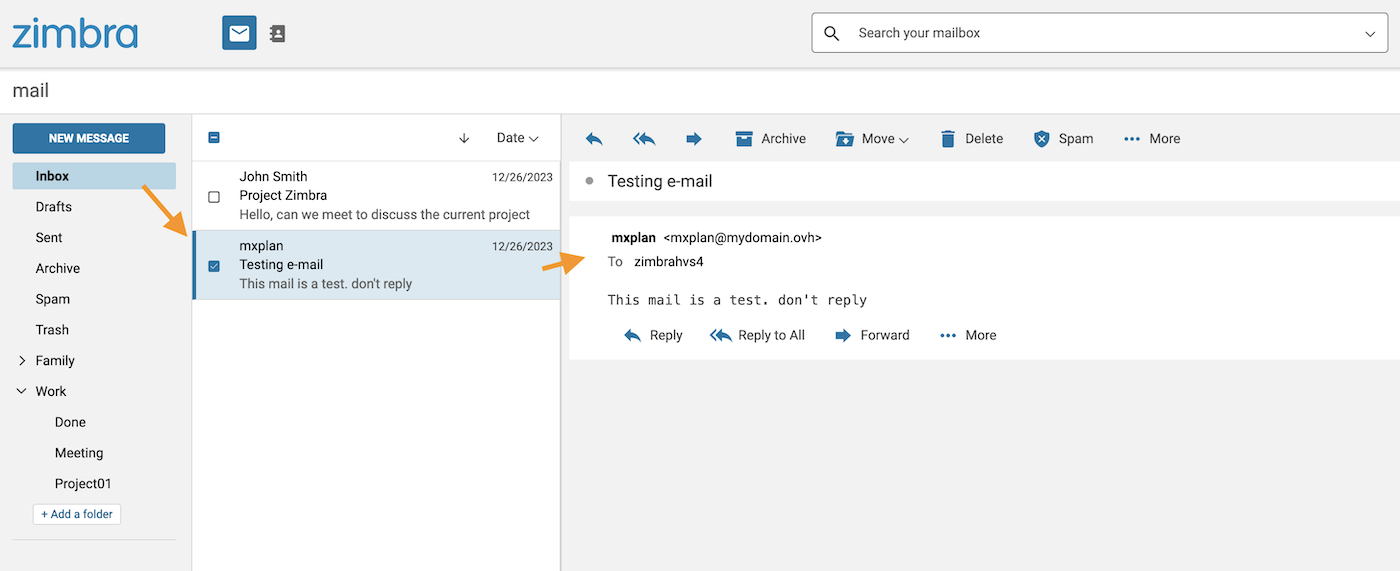
Task: Click the NEW MESSAGE button
Action: pos(89,138)
